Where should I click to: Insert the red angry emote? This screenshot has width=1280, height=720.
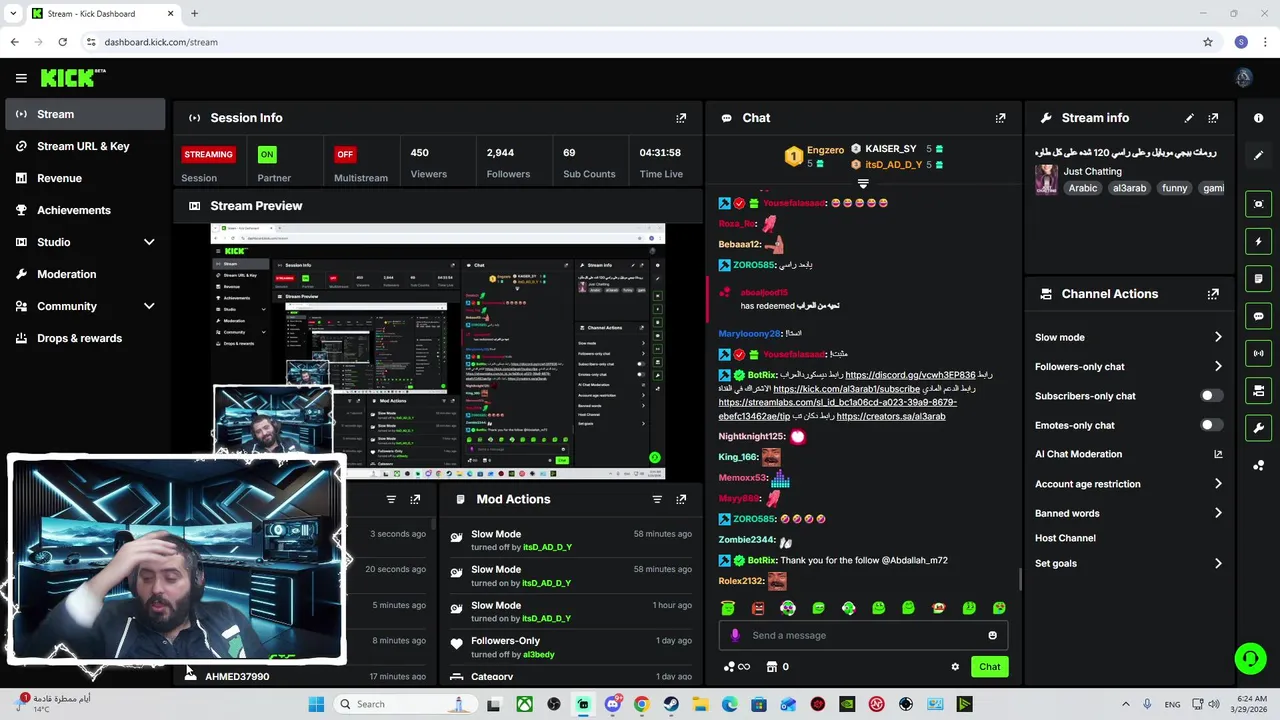[x=758, y=608]
